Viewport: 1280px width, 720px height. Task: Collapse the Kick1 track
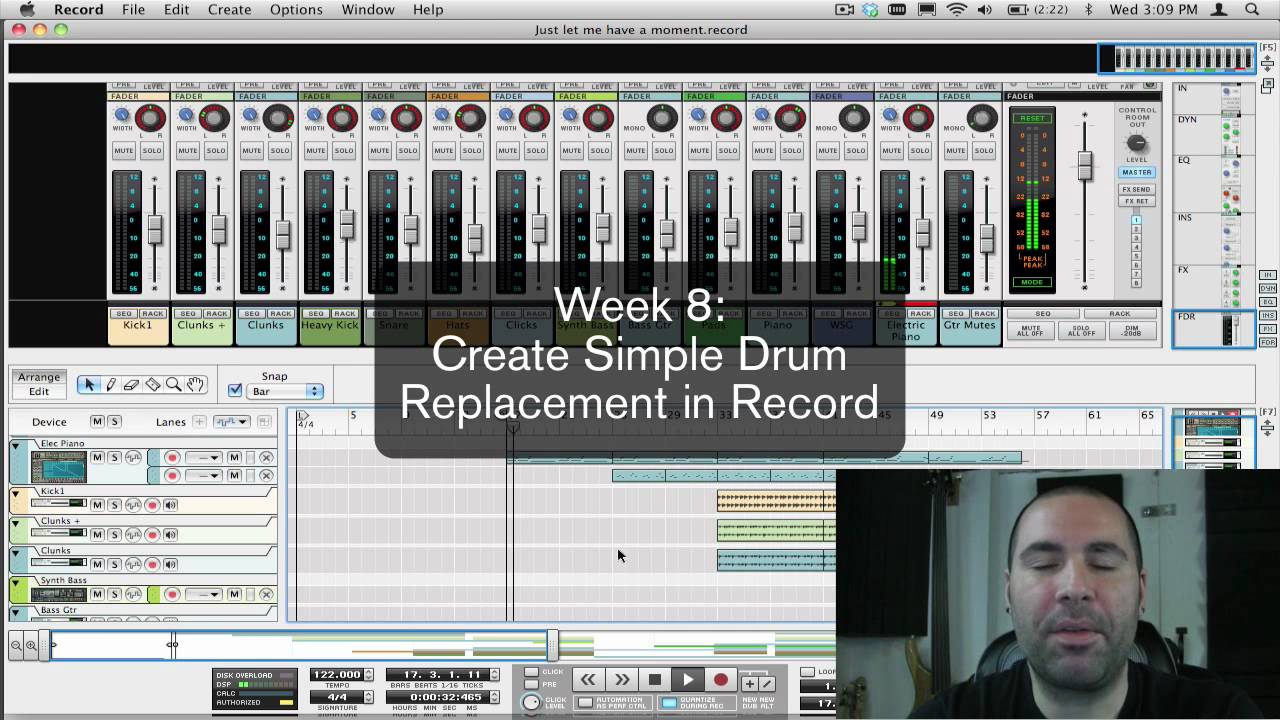[x=15, y=492]
